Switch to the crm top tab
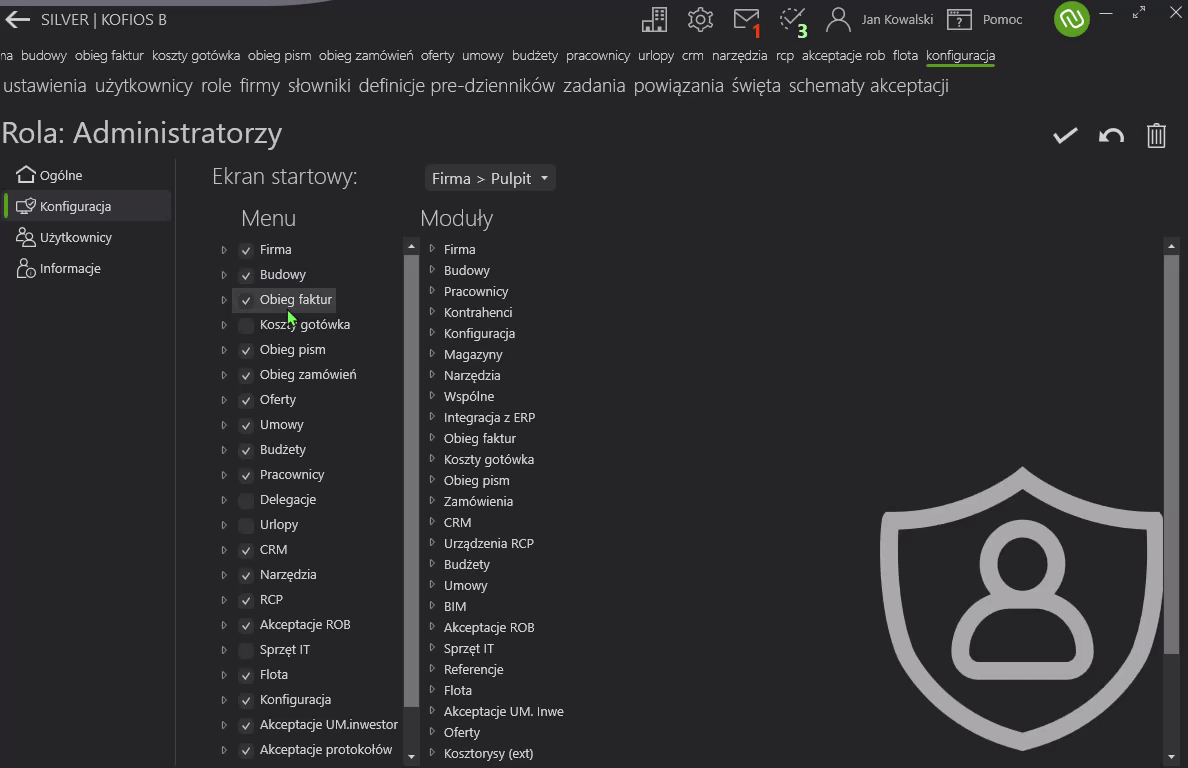This screenshot has width=1188, height=768. (x=692, y=55)
